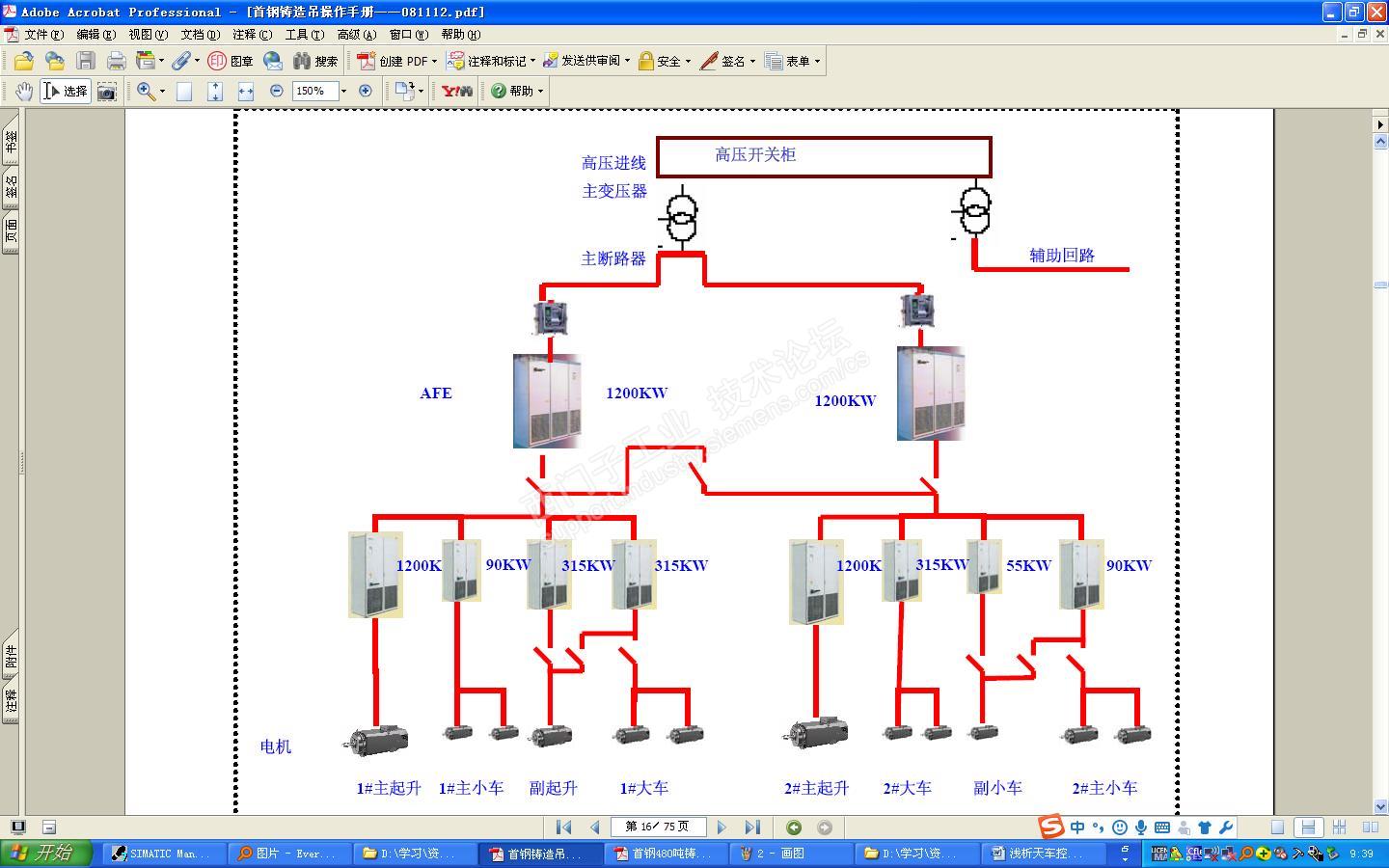Open the 文件 menu
Image resolution: width=1389 pixels, height=868 pixels.
coord(43,34)
